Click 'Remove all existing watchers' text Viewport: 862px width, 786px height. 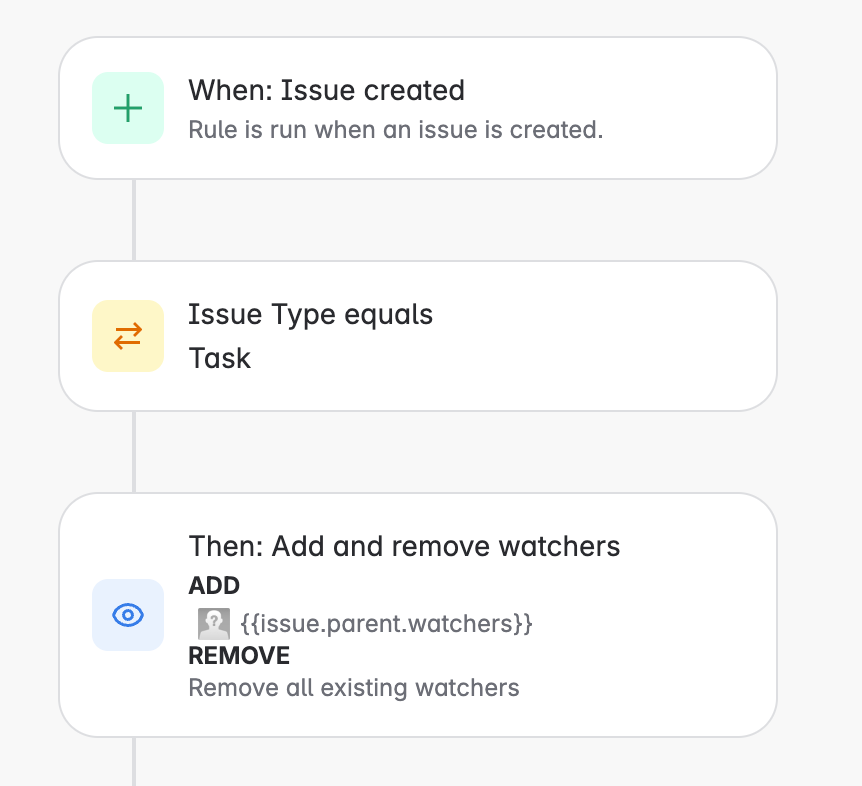(353, 688)
